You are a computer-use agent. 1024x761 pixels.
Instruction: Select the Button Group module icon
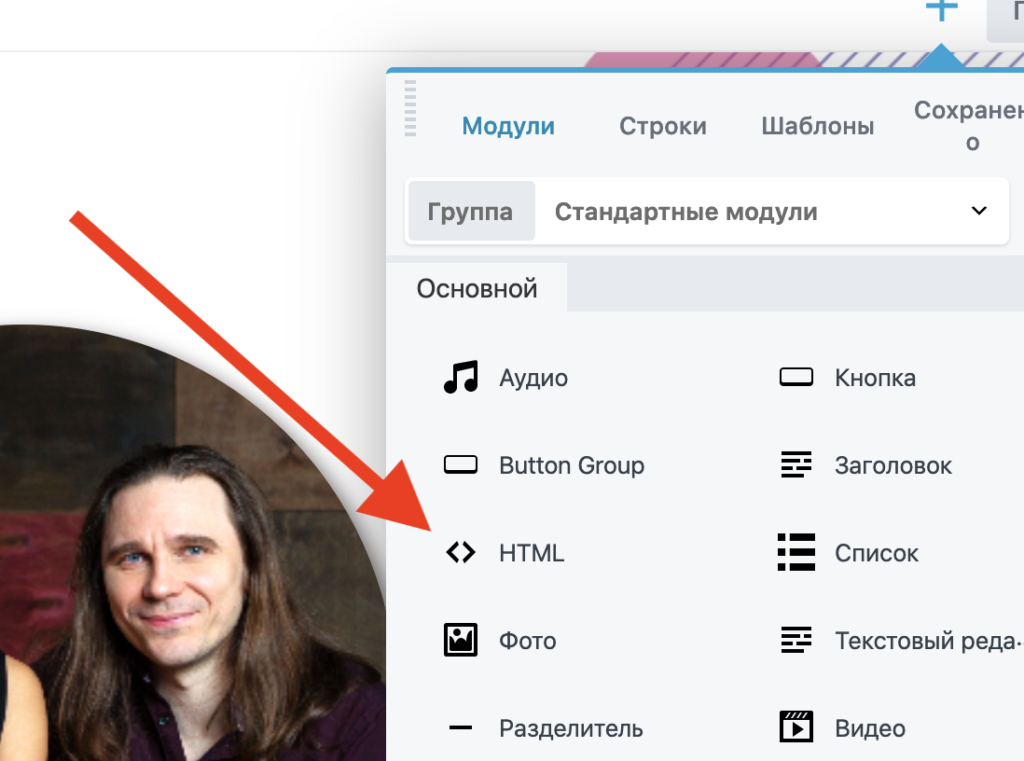(x=461, y=465)
